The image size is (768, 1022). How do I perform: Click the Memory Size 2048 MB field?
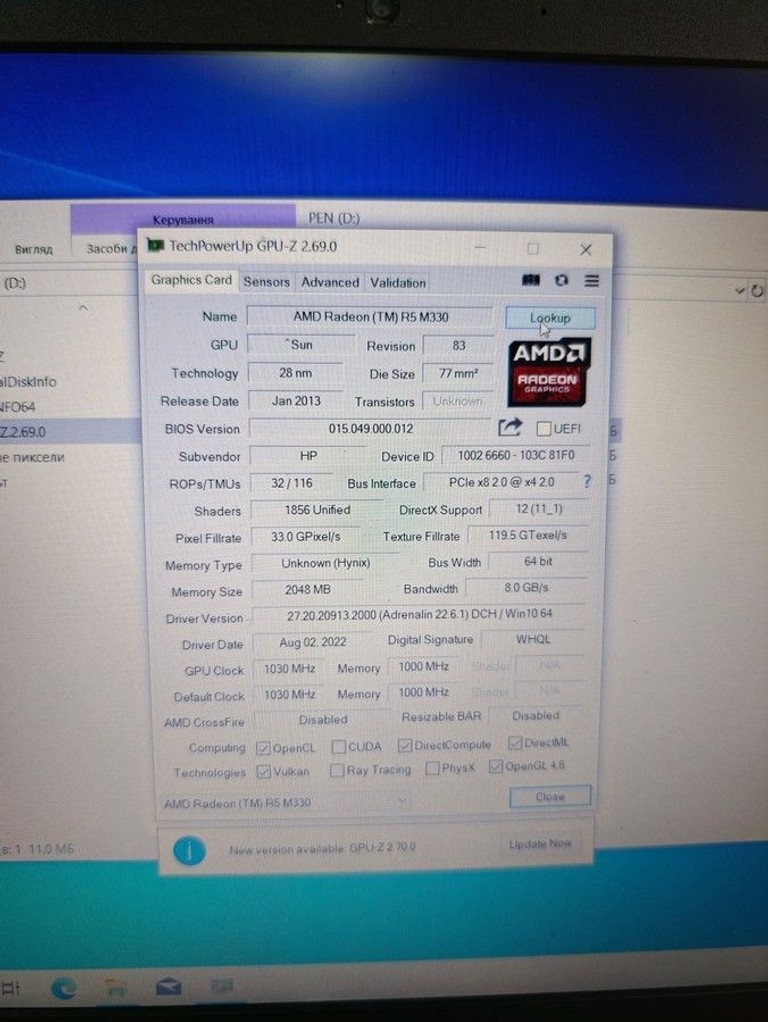308,589
